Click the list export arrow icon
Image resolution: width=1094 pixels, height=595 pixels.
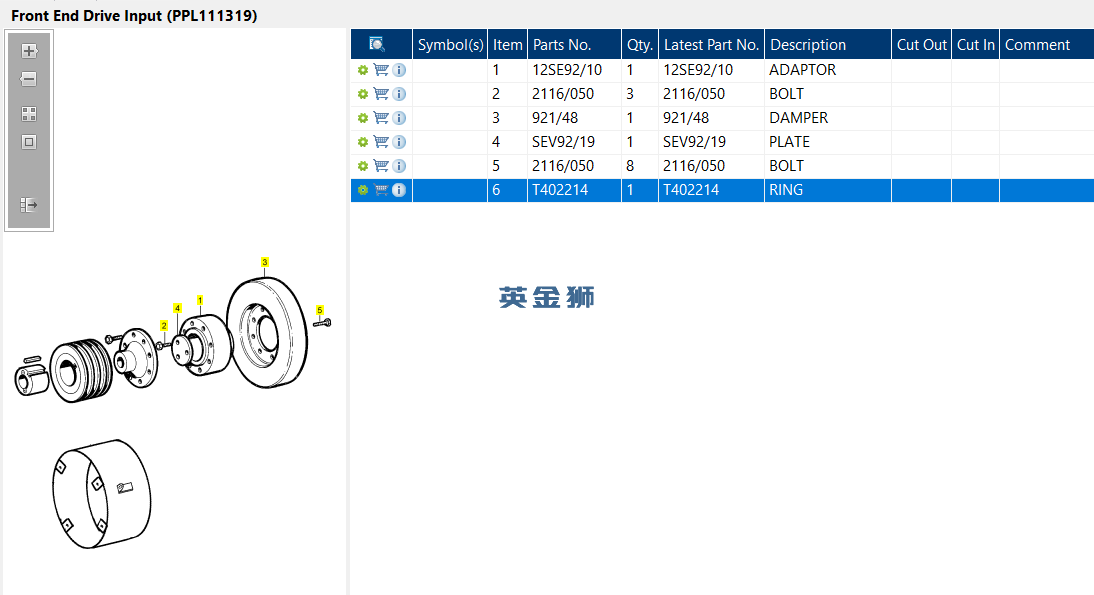coord(29,205)
